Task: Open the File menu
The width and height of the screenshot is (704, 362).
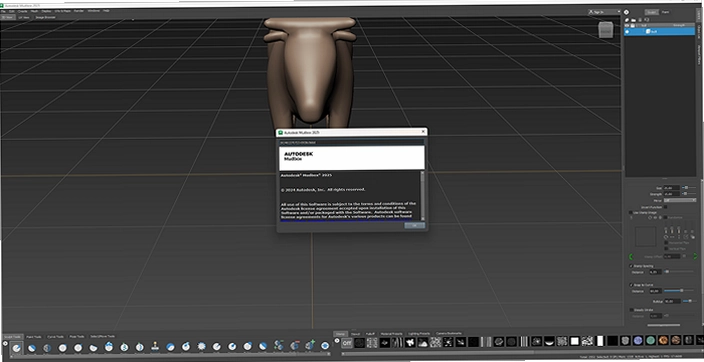Action: pos(4,11)
